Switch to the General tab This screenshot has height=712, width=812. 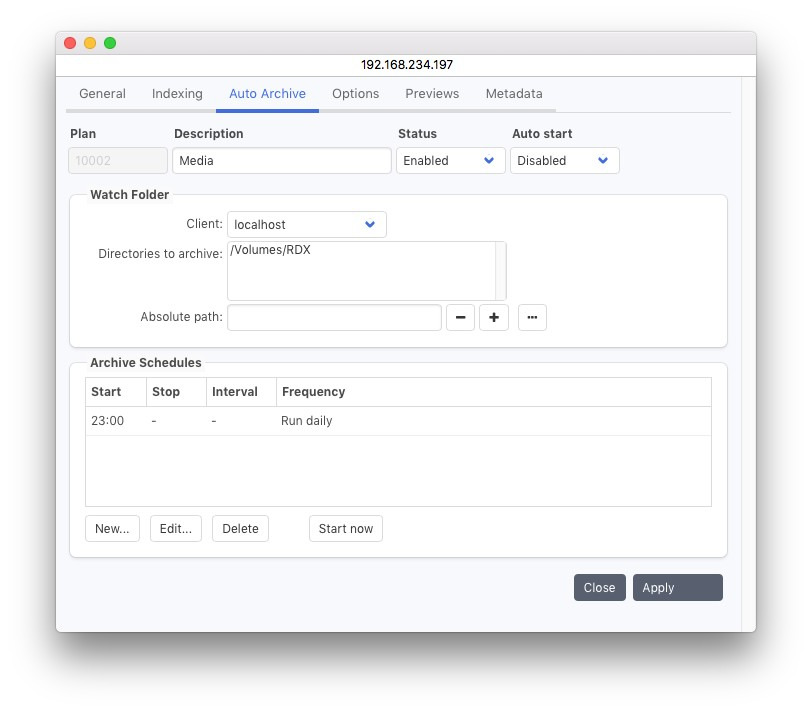point(102,94)
